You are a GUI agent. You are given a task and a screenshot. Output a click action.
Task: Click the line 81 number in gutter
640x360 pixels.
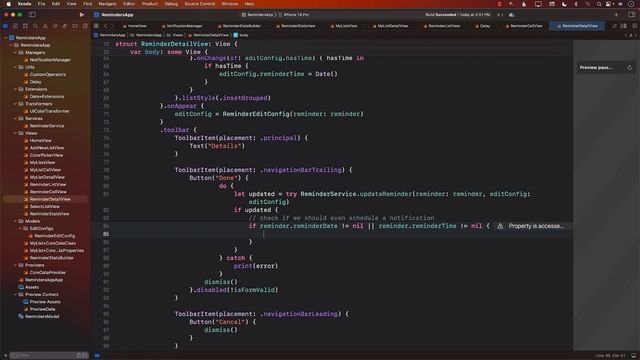[x=106, y=194]
